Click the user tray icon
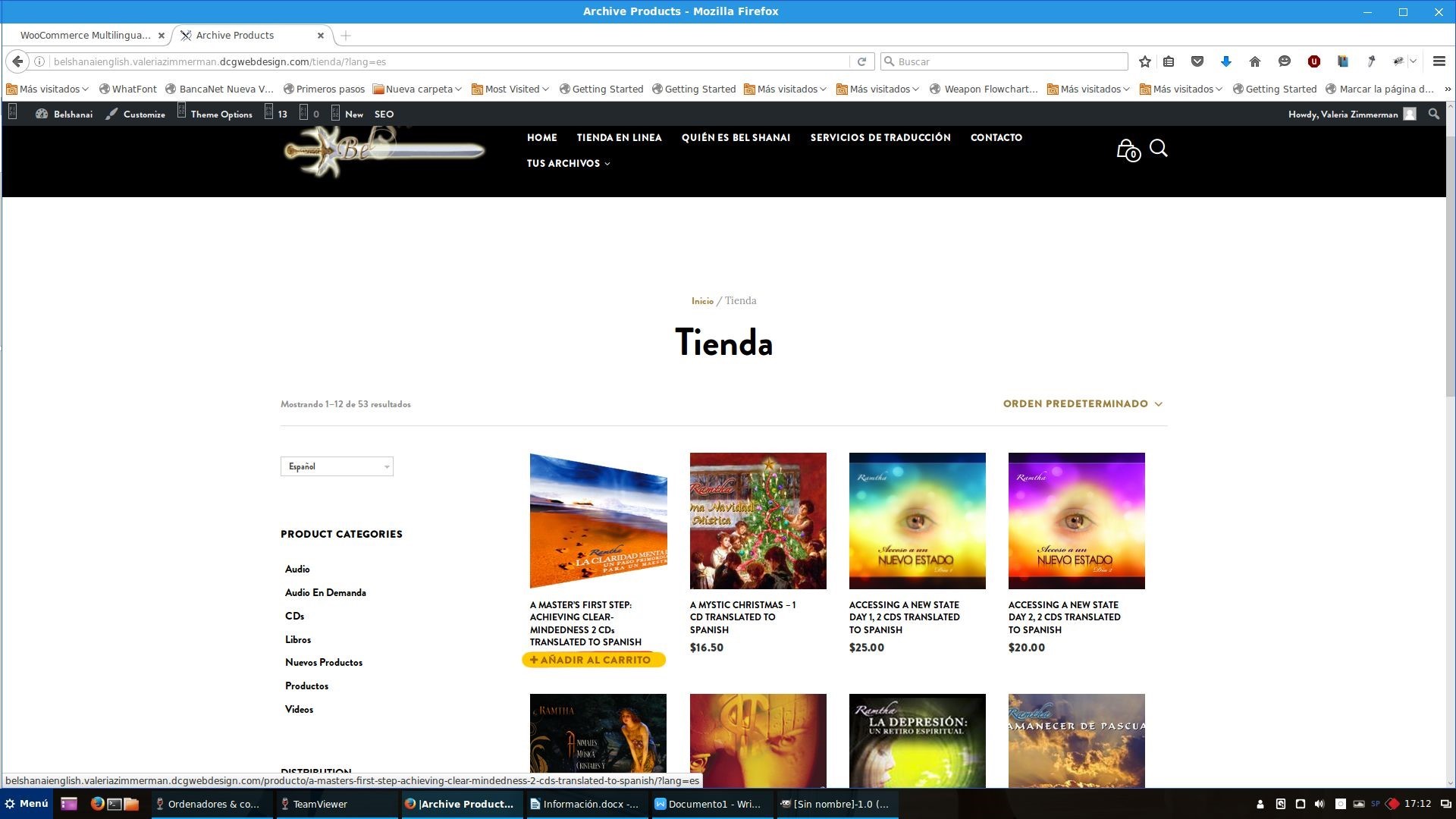This screenshot has height=819, width=1456. click(x=1260, y=804)
